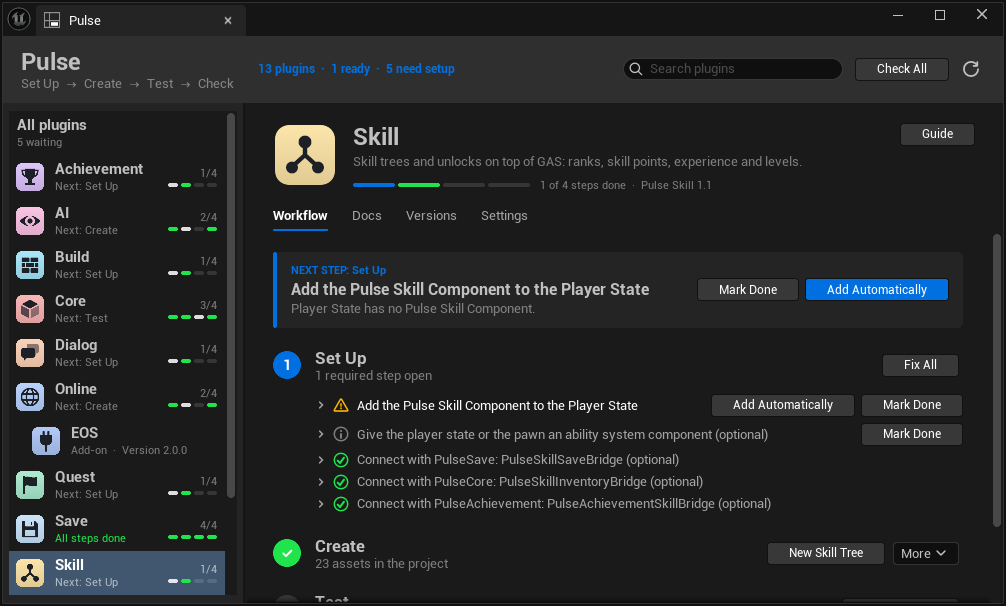Click Mark Done in next step banner
1006x606 pixels.
pos(747,290)
